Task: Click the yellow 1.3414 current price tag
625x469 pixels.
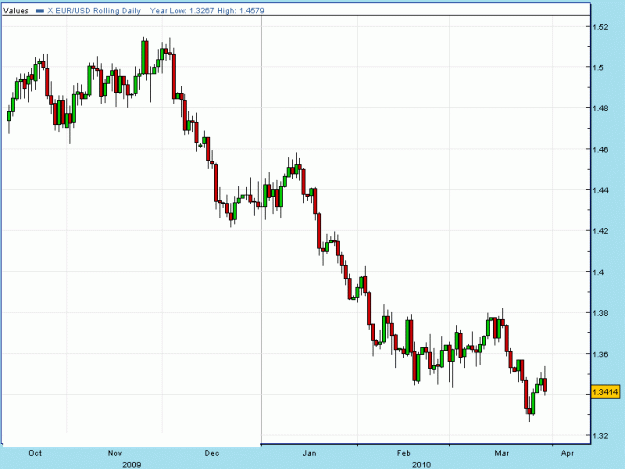Action: point(605,392)
